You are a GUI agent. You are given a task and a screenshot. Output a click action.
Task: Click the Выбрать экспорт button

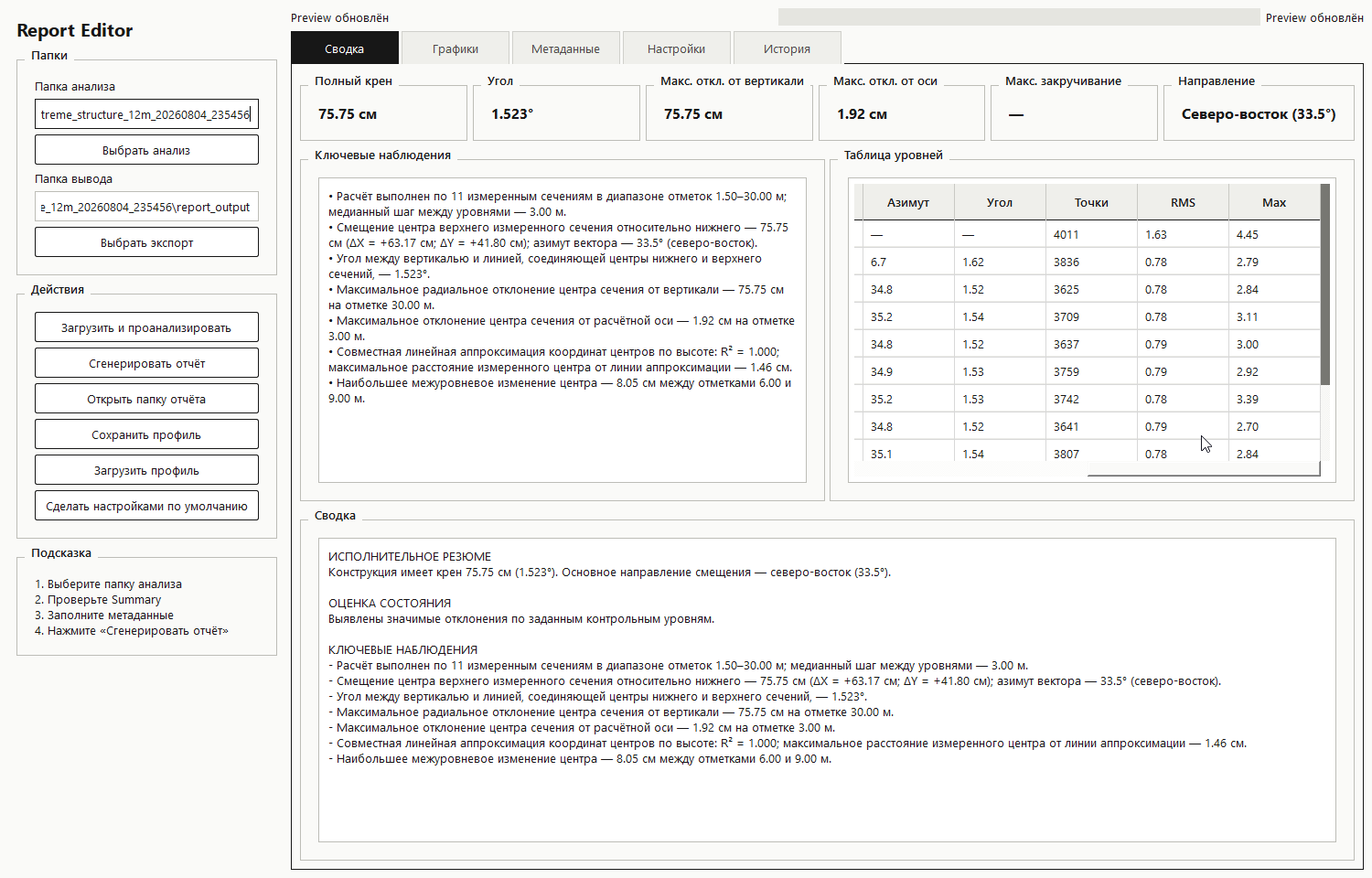coord(146,242)
